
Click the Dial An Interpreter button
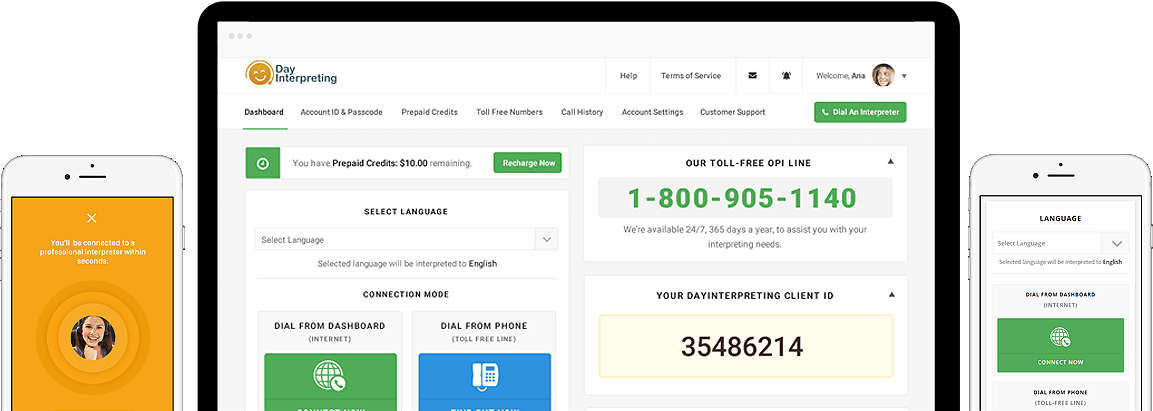pyautogui.click(x=860, y=112)
